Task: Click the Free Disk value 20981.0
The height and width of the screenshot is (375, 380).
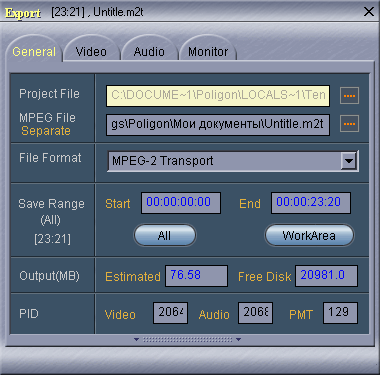Action: pyautogui.click(x=326, y=276)
